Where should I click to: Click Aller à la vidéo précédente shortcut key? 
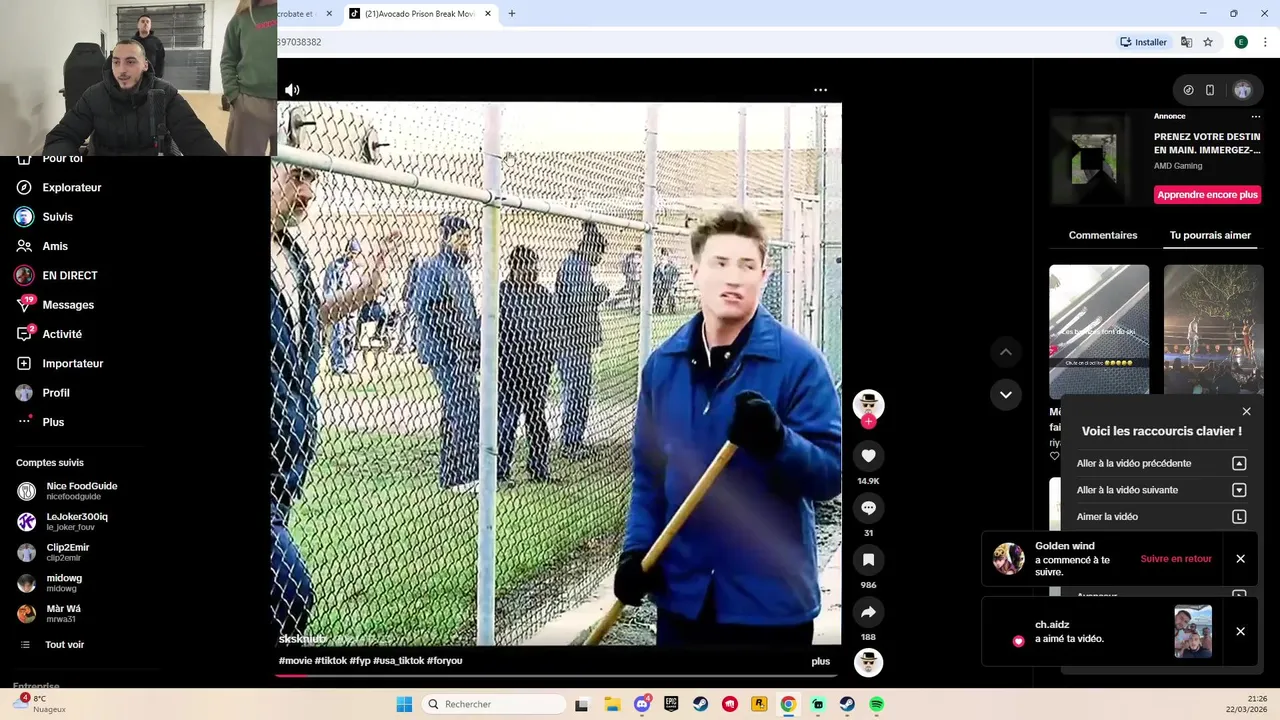[x=1239, y=463]
